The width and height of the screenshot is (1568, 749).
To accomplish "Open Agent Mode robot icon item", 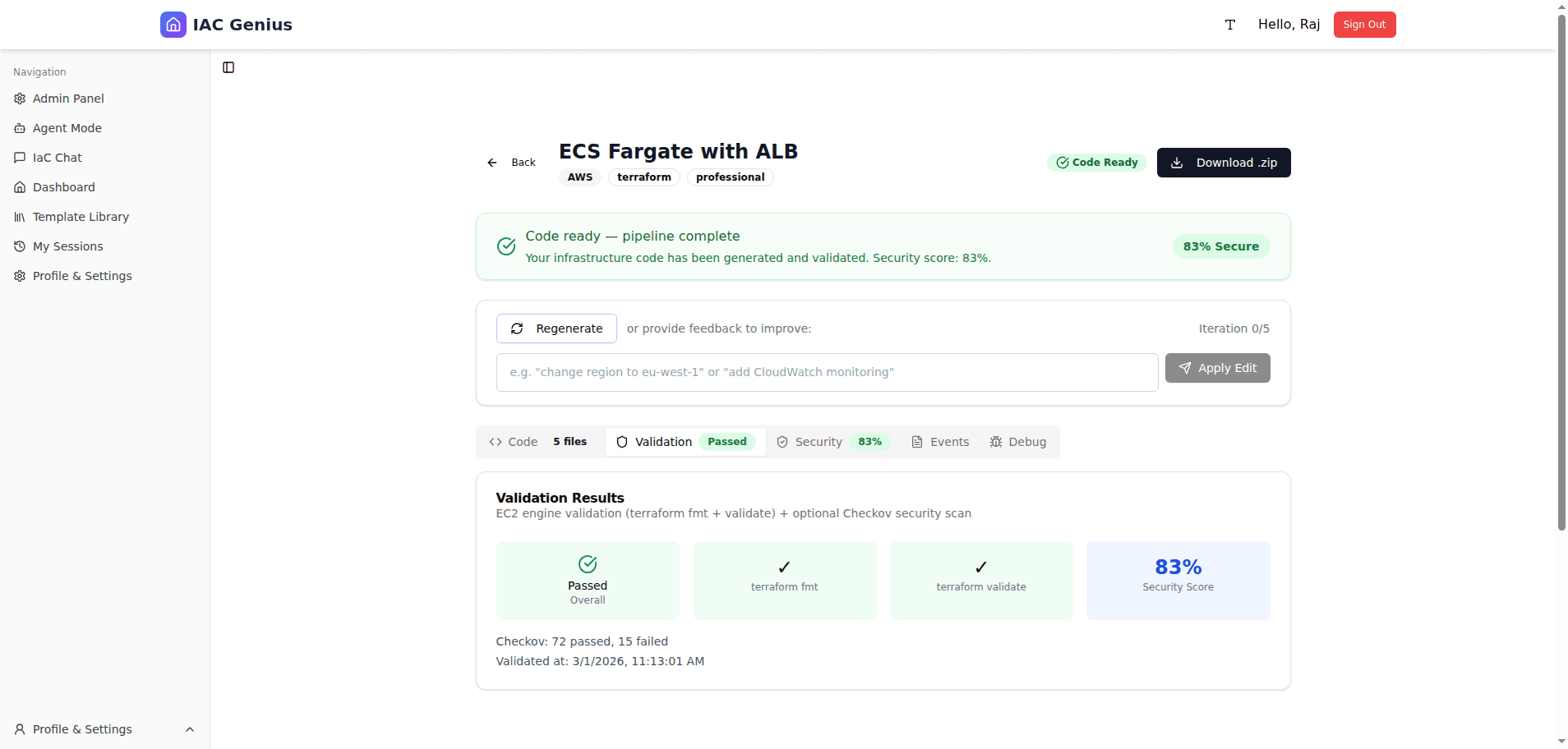I will (x=67, y=128).
